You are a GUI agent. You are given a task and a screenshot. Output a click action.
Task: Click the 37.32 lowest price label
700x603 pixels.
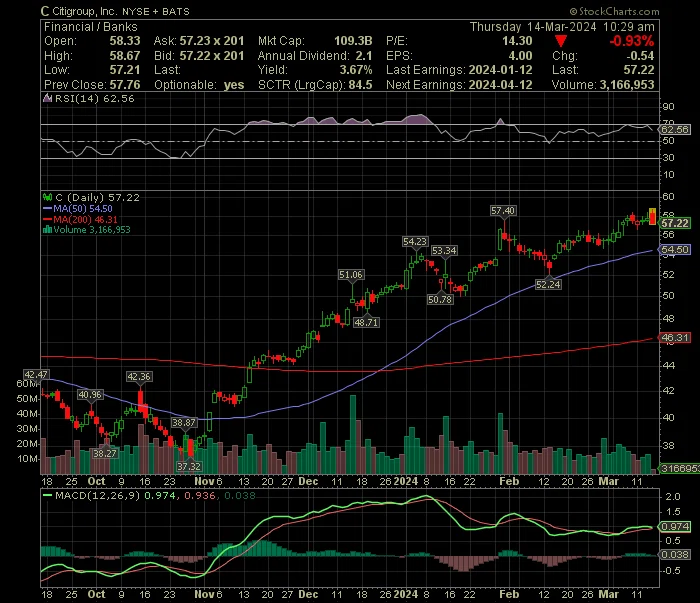189,466
